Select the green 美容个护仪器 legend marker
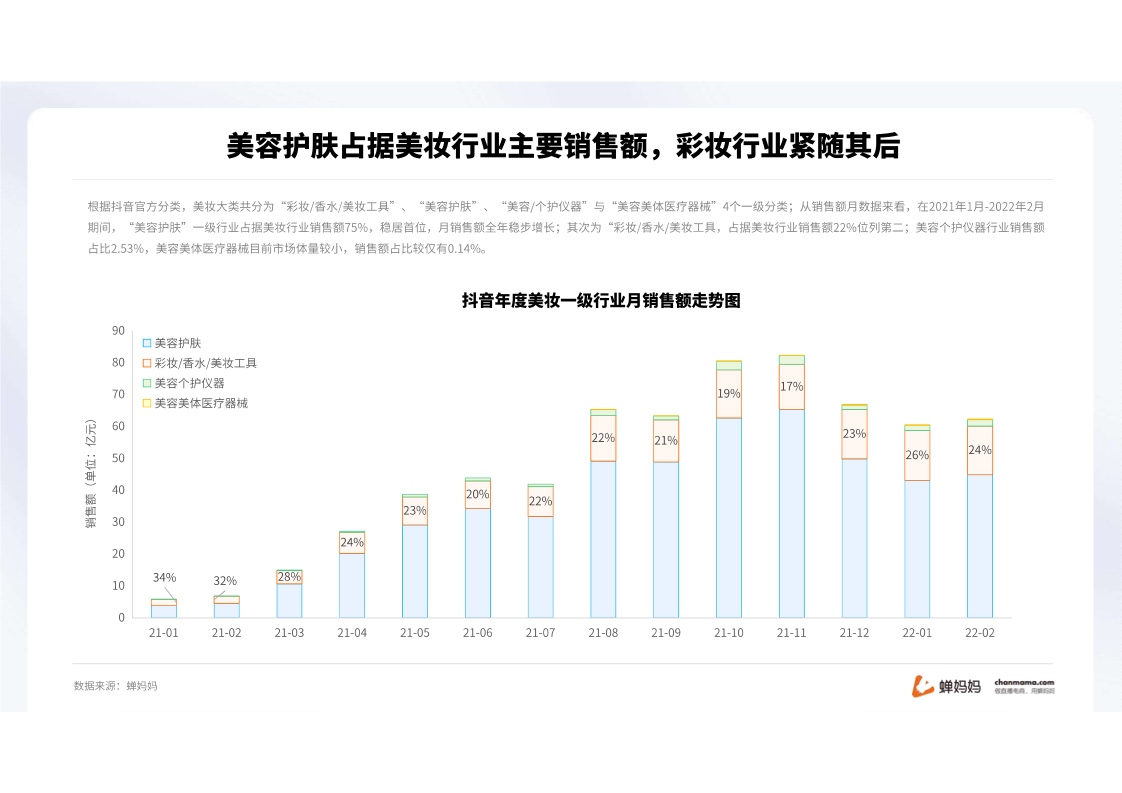This screenshot has height=793, width=1122. click(147, 383)
